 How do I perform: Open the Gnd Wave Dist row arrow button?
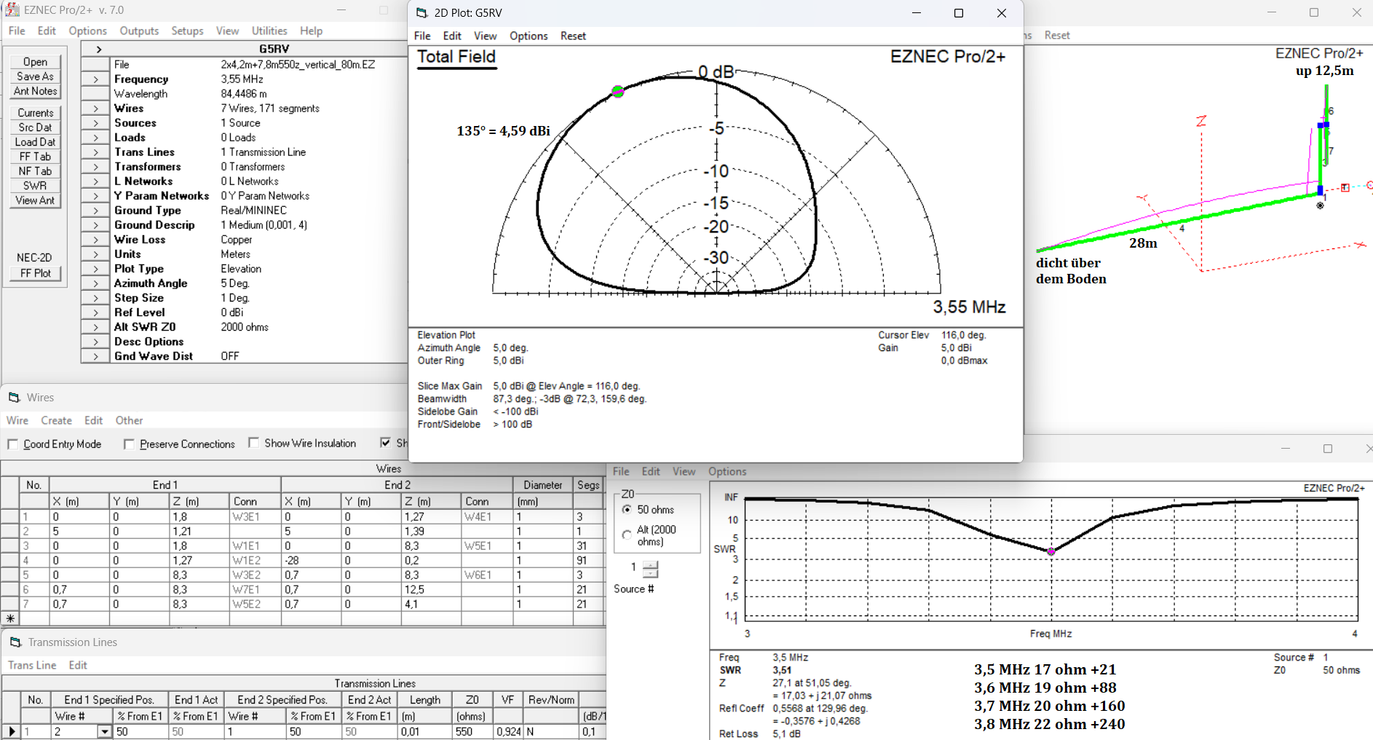pyautogui.click(x=96, y=356)
